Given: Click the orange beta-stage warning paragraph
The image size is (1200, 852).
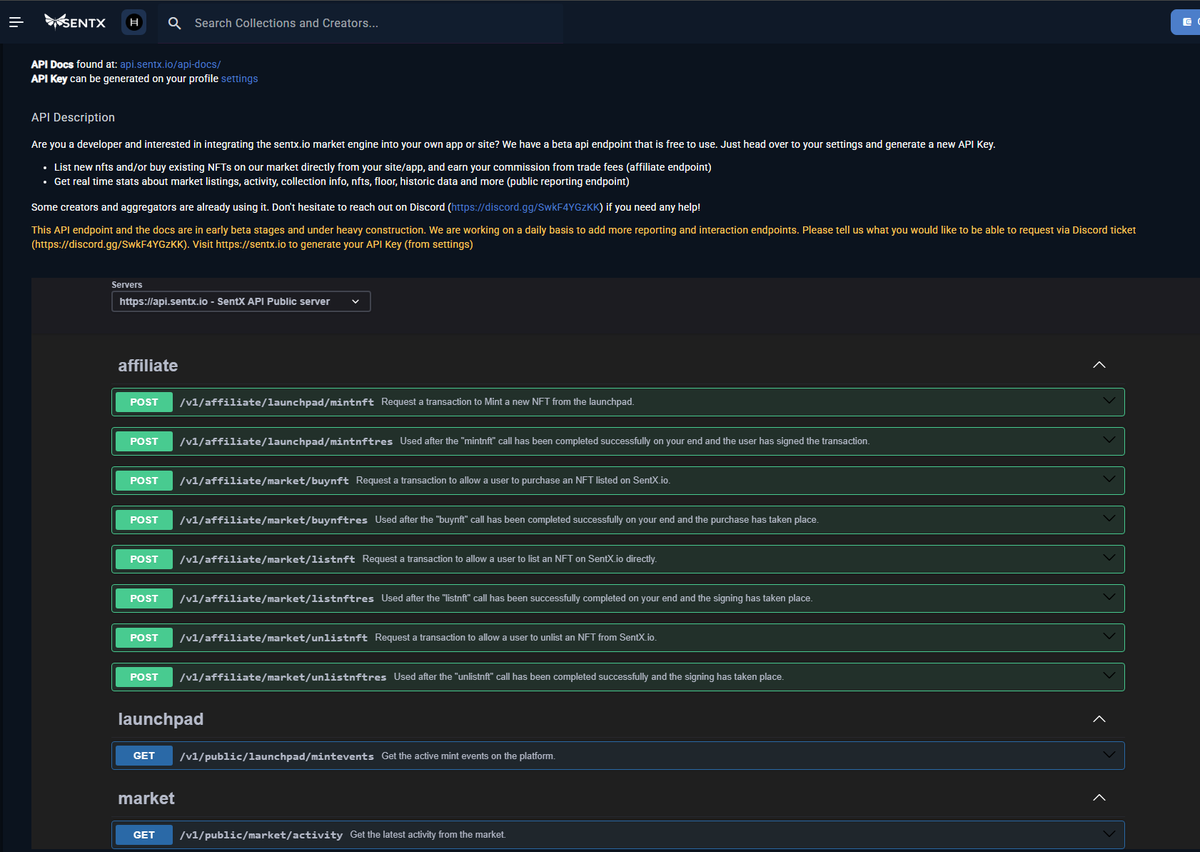Looking at the screenshot, I should 583,237.
